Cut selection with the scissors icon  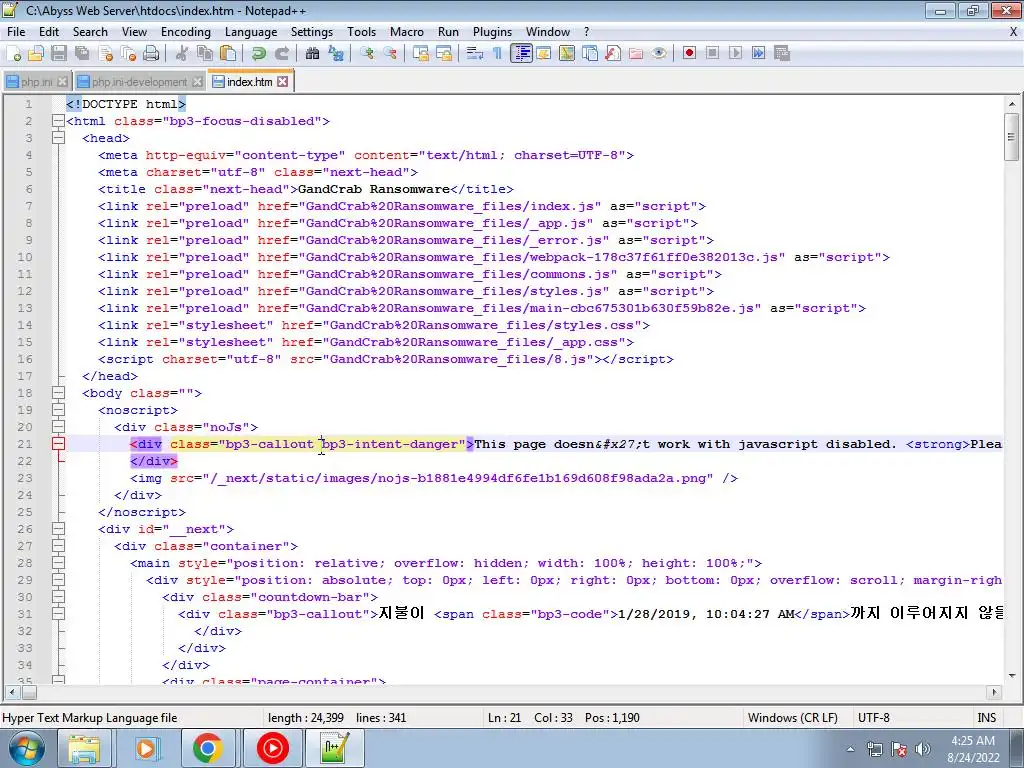[182, 54]
